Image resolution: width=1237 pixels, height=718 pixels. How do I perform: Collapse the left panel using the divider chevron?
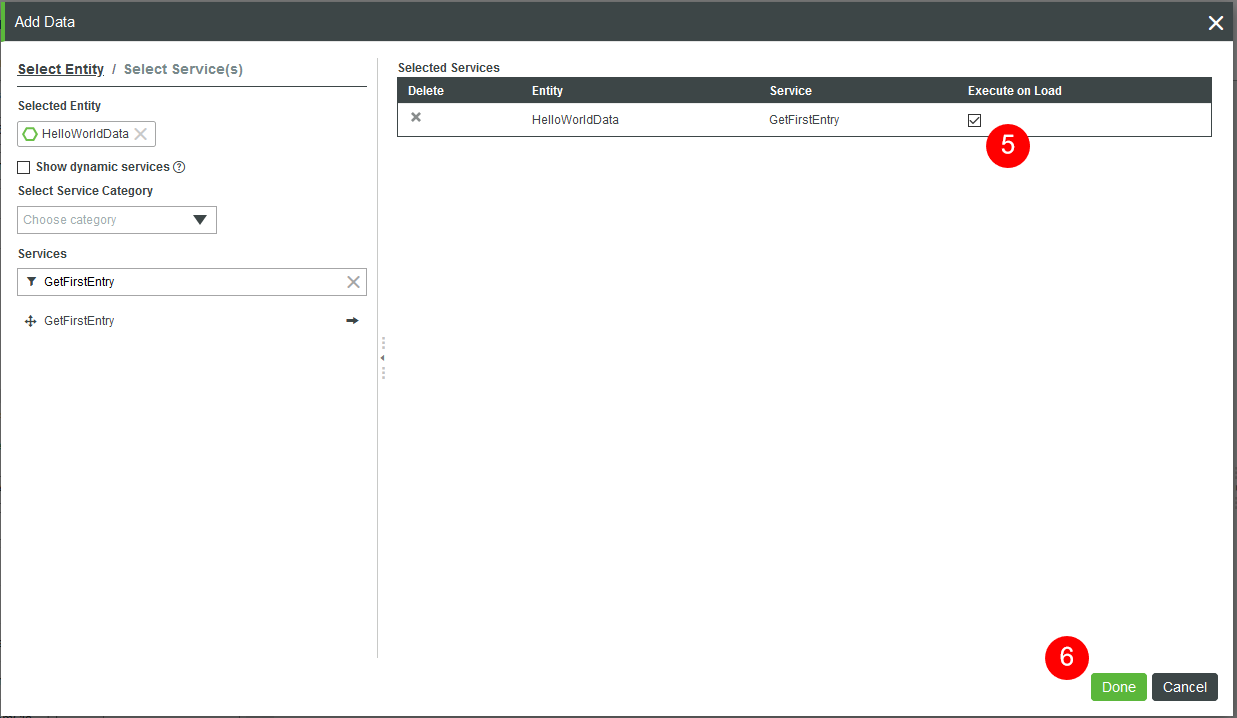tap(383, 356)
